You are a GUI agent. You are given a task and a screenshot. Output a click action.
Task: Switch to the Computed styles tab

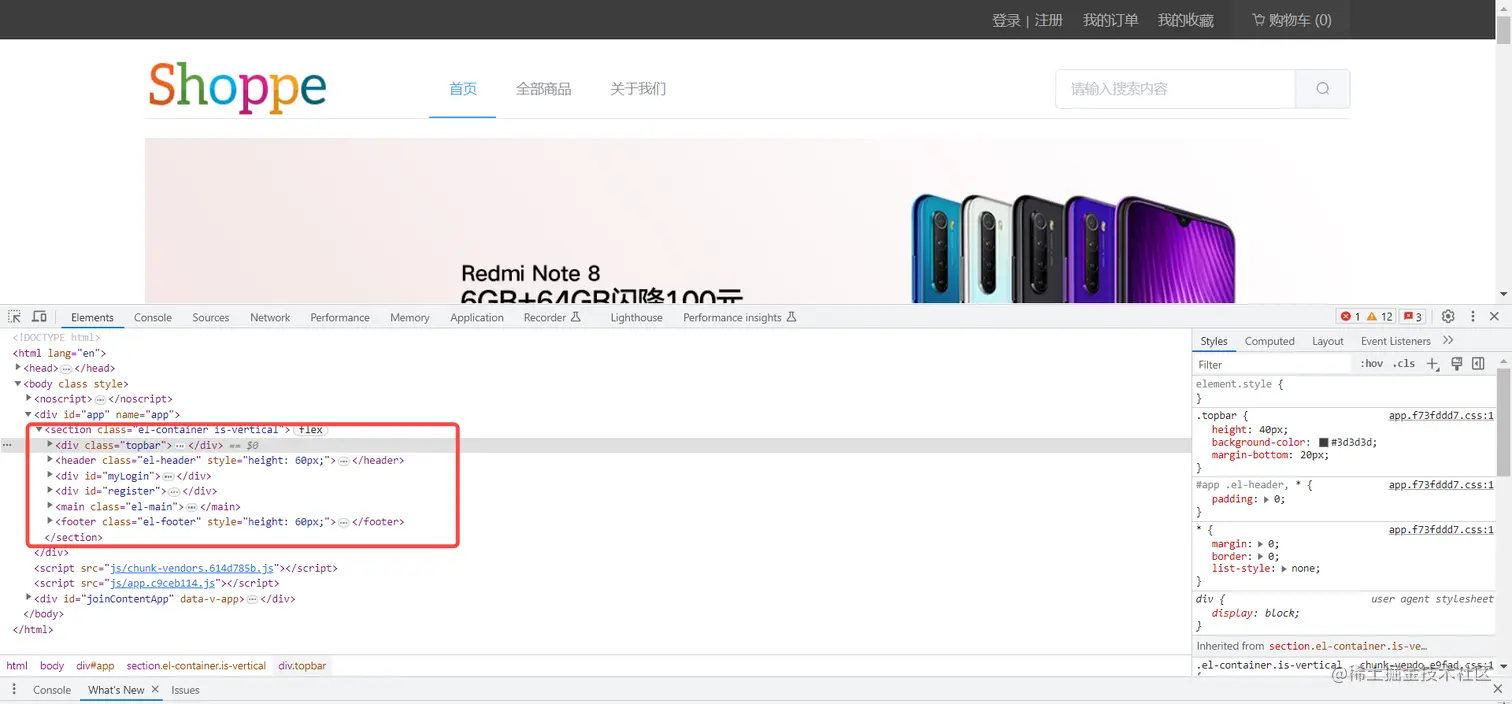click(1270, 341)
